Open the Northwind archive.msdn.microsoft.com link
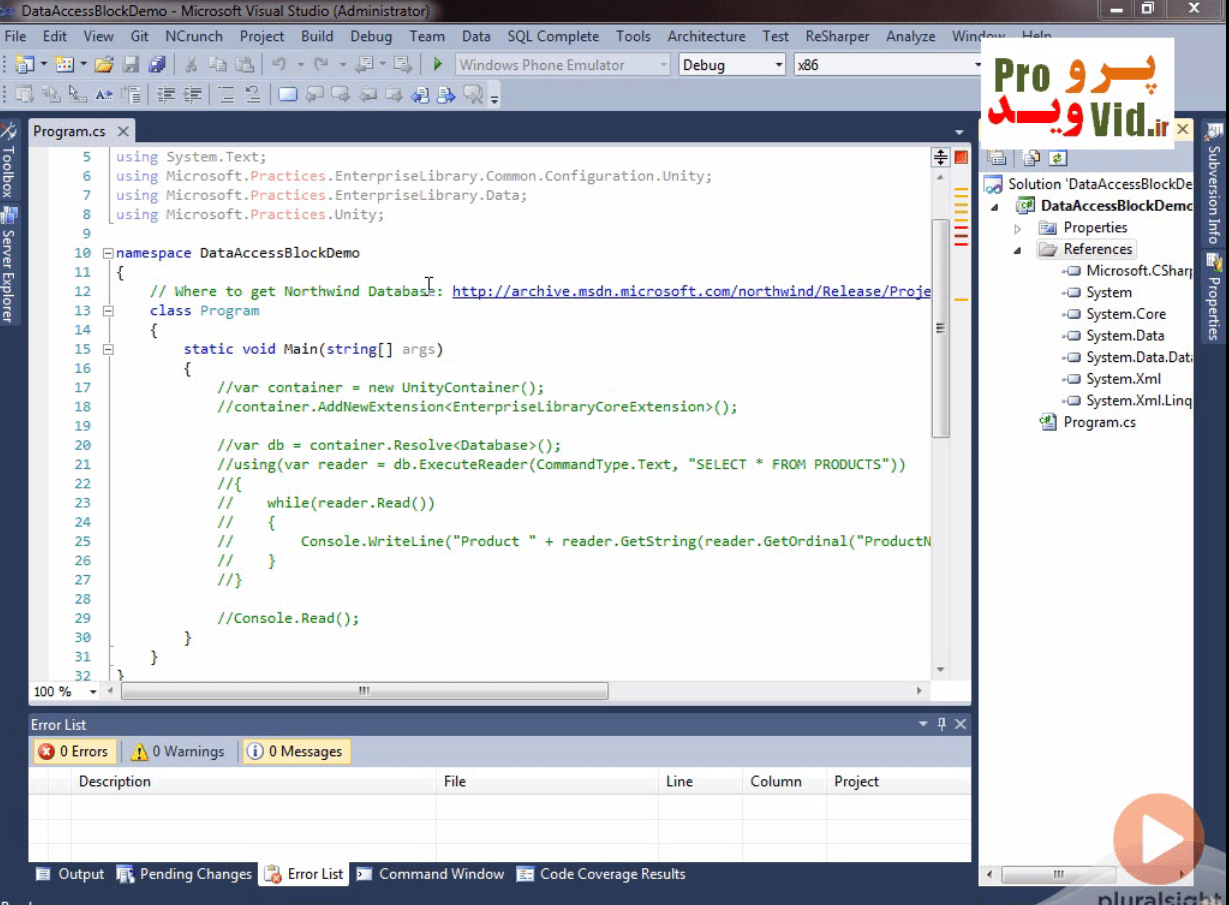1229x905 pixels. click(691, 291)
